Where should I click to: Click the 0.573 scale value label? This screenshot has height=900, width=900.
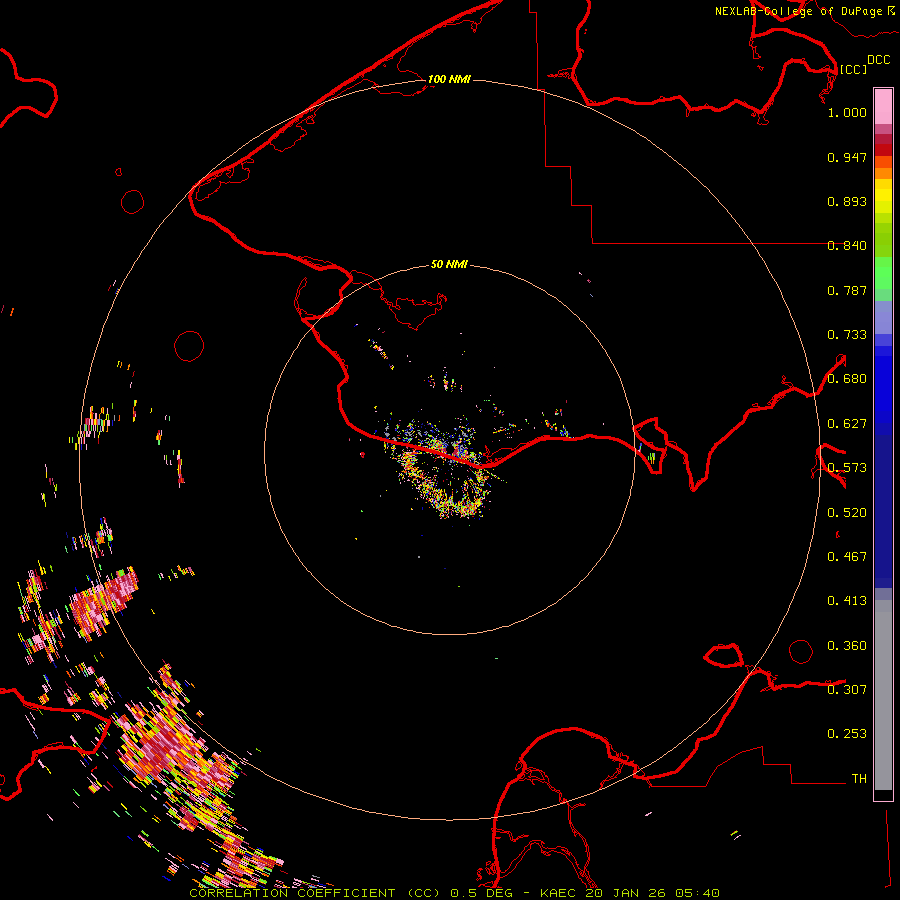pos(847,468)
